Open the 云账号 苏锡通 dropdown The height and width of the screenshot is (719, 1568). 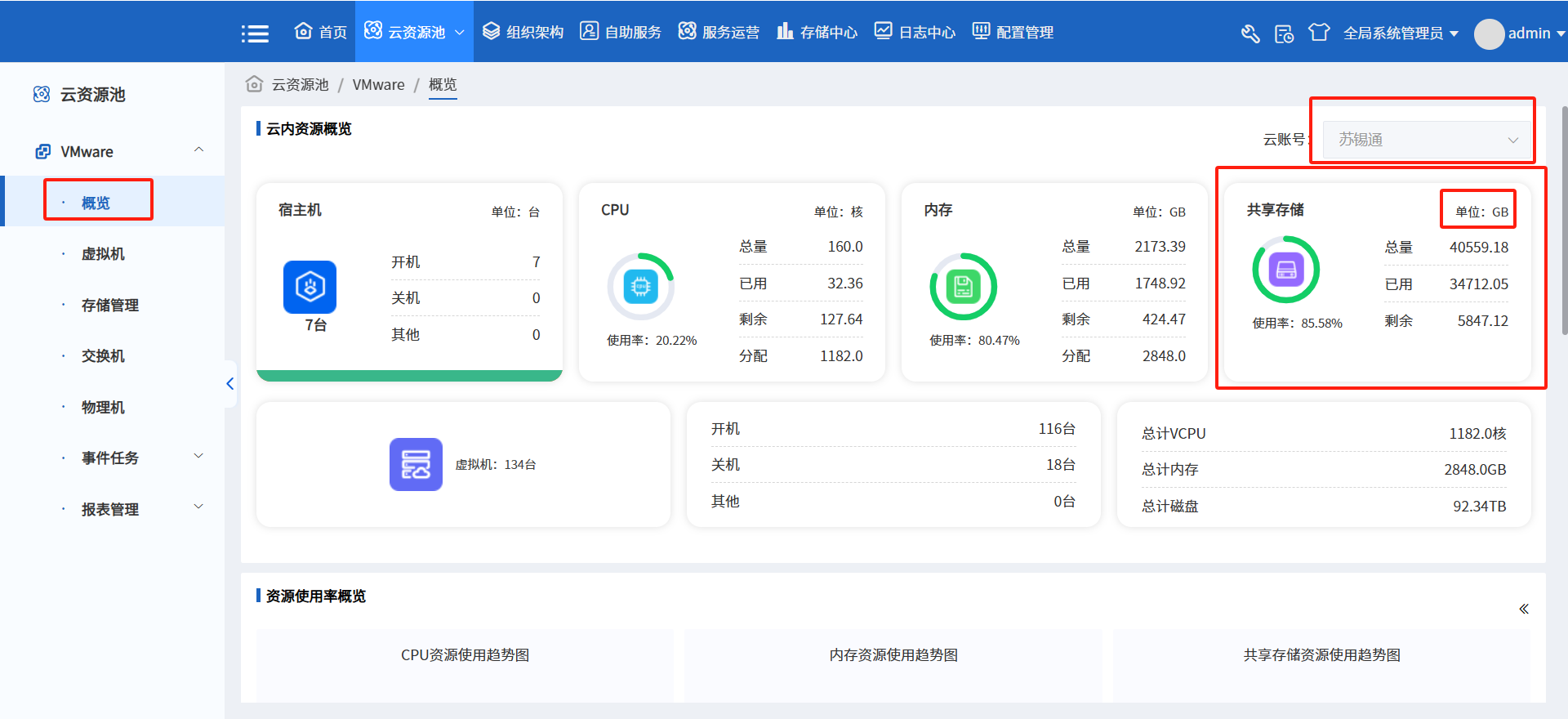coord(1426,140)
